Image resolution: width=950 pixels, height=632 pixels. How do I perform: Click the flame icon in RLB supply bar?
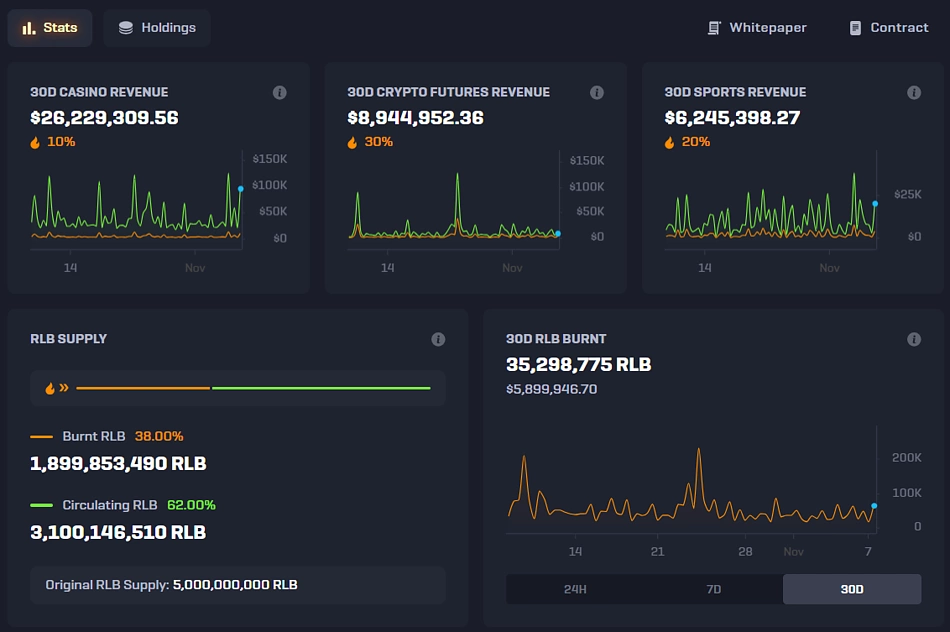tap(50, 388)
